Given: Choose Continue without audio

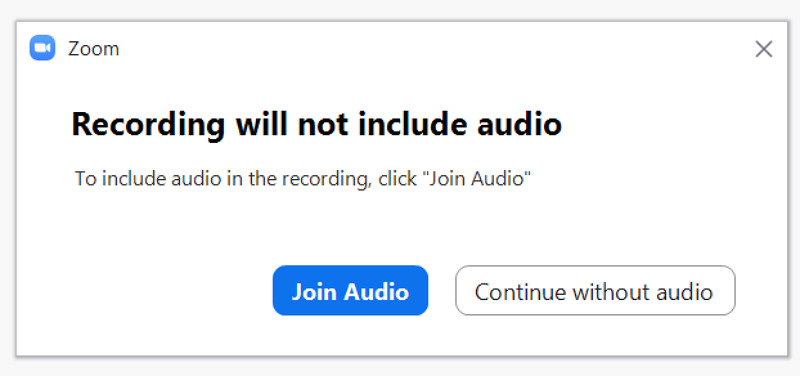Looking at the screenshot, I should [595, 290].
